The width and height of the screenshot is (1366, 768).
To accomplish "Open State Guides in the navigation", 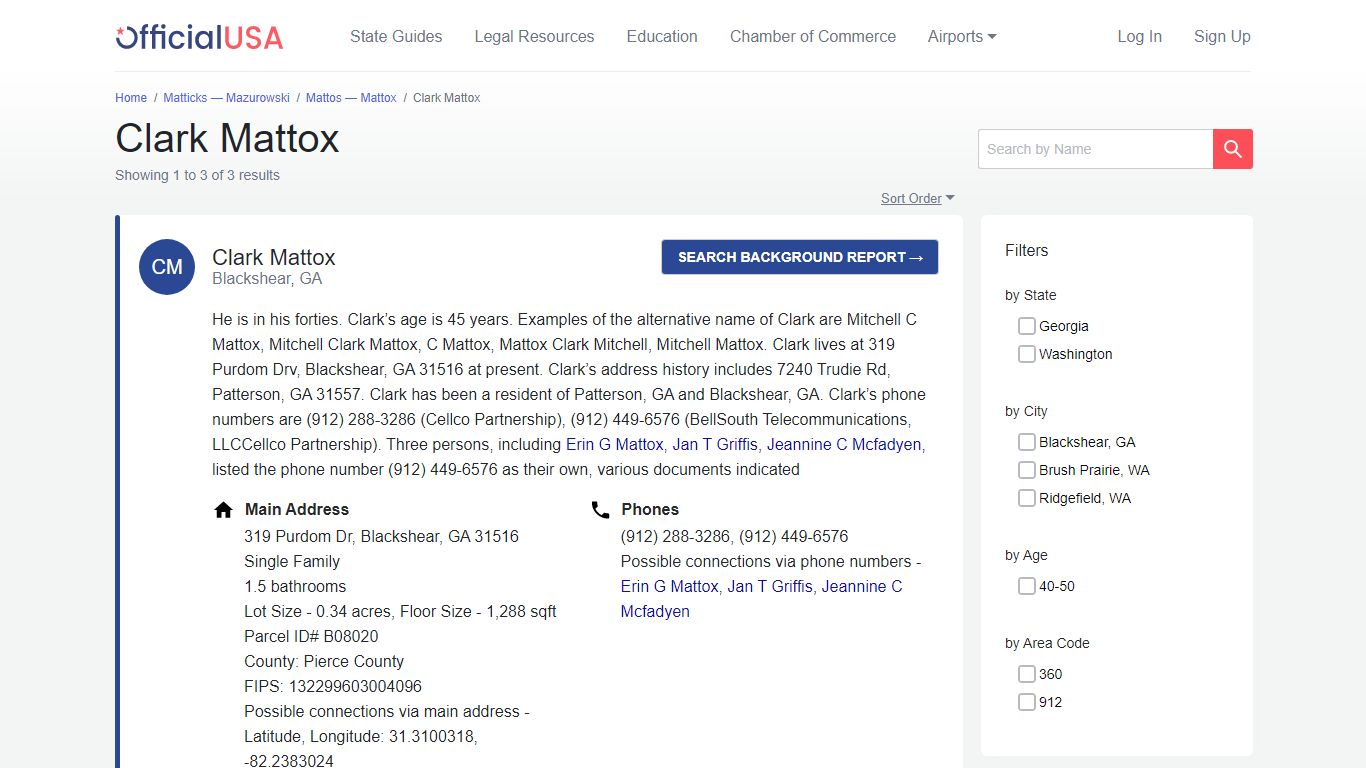I will (x=396, y=37).
